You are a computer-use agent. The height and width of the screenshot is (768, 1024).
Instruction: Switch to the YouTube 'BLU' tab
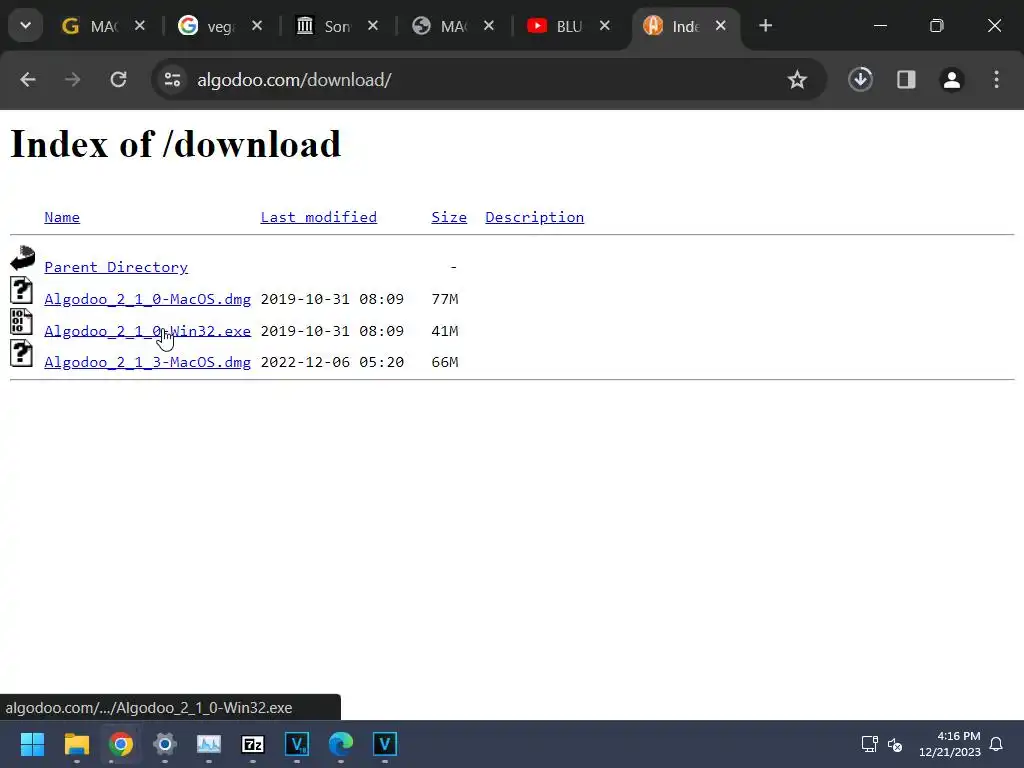click(556, 26)
